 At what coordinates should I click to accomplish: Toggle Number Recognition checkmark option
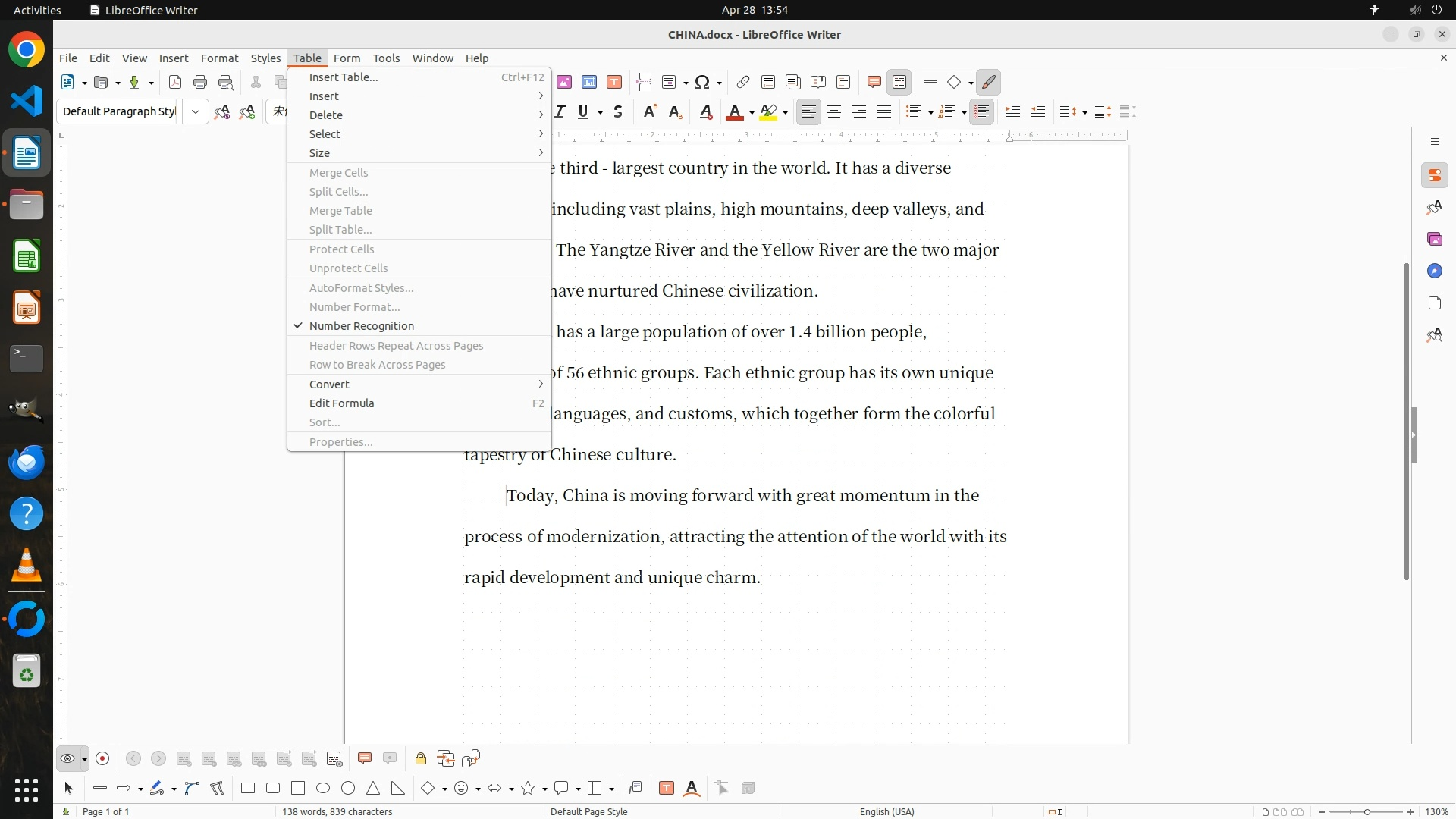[x=361, y=326]
